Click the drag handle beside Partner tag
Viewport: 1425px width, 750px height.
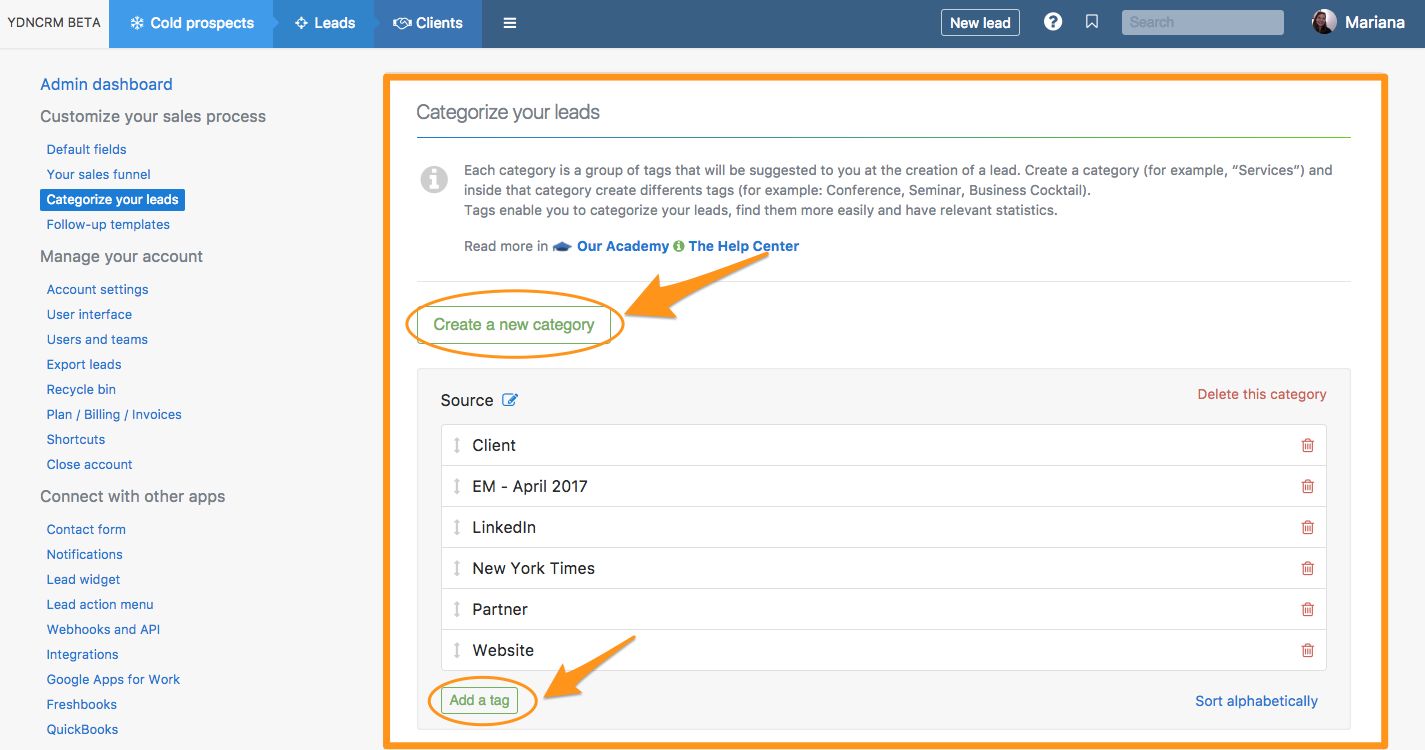tap(457, 609)
